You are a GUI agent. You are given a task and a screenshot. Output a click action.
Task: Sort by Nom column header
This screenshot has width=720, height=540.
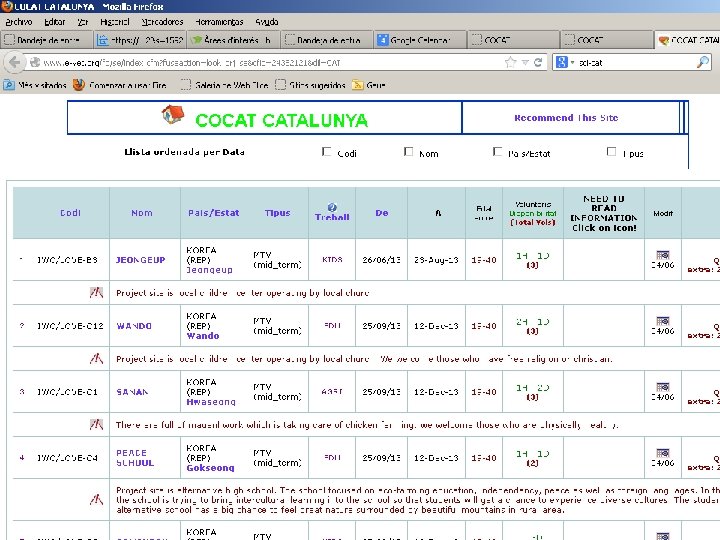(x=141, y=213)
